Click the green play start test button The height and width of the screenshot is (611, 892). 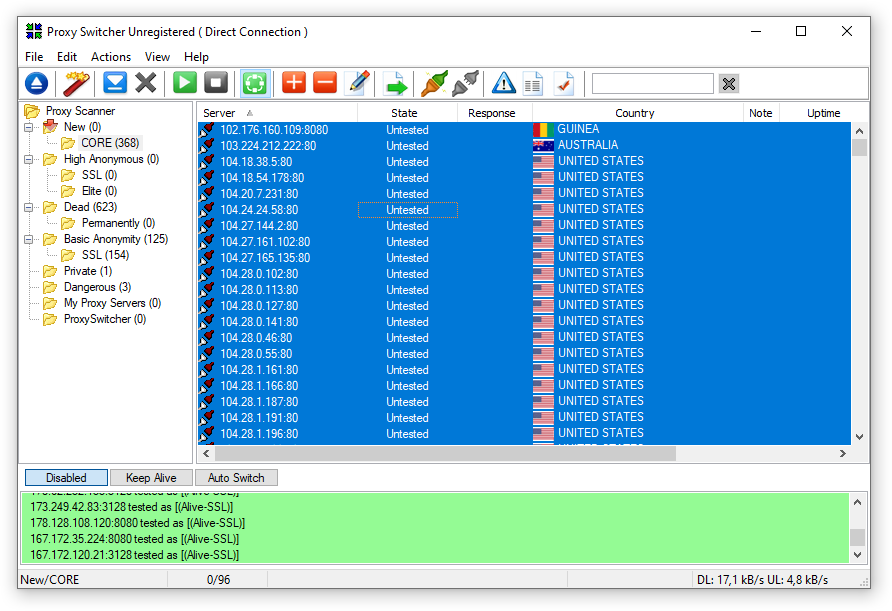185,83
